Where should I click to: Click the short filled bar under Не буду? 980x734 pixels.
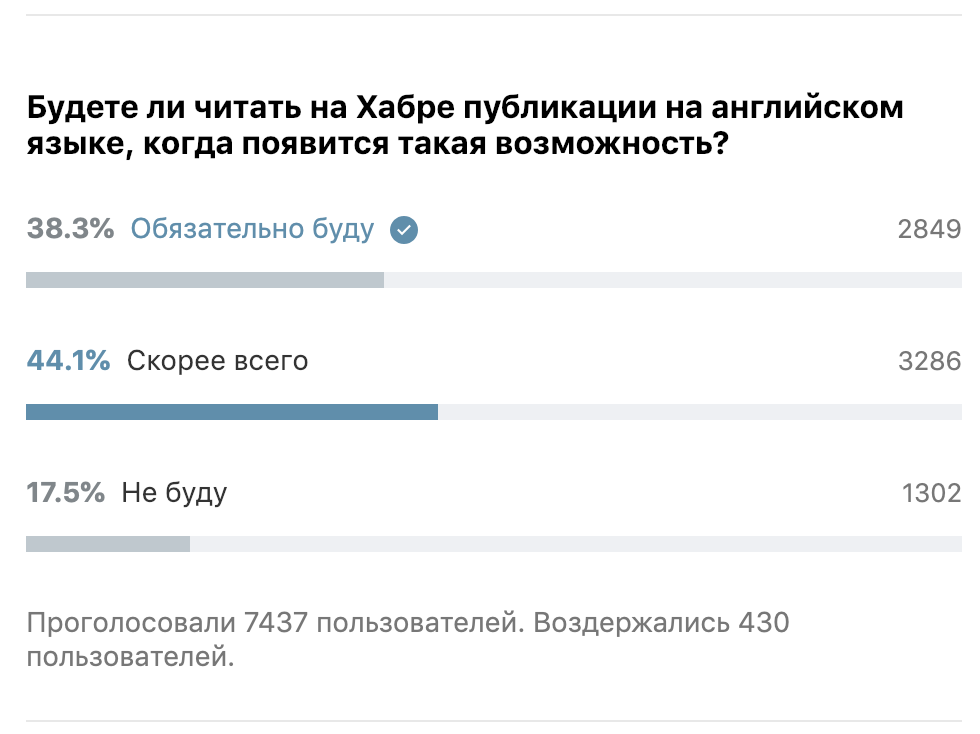[108, 544]
